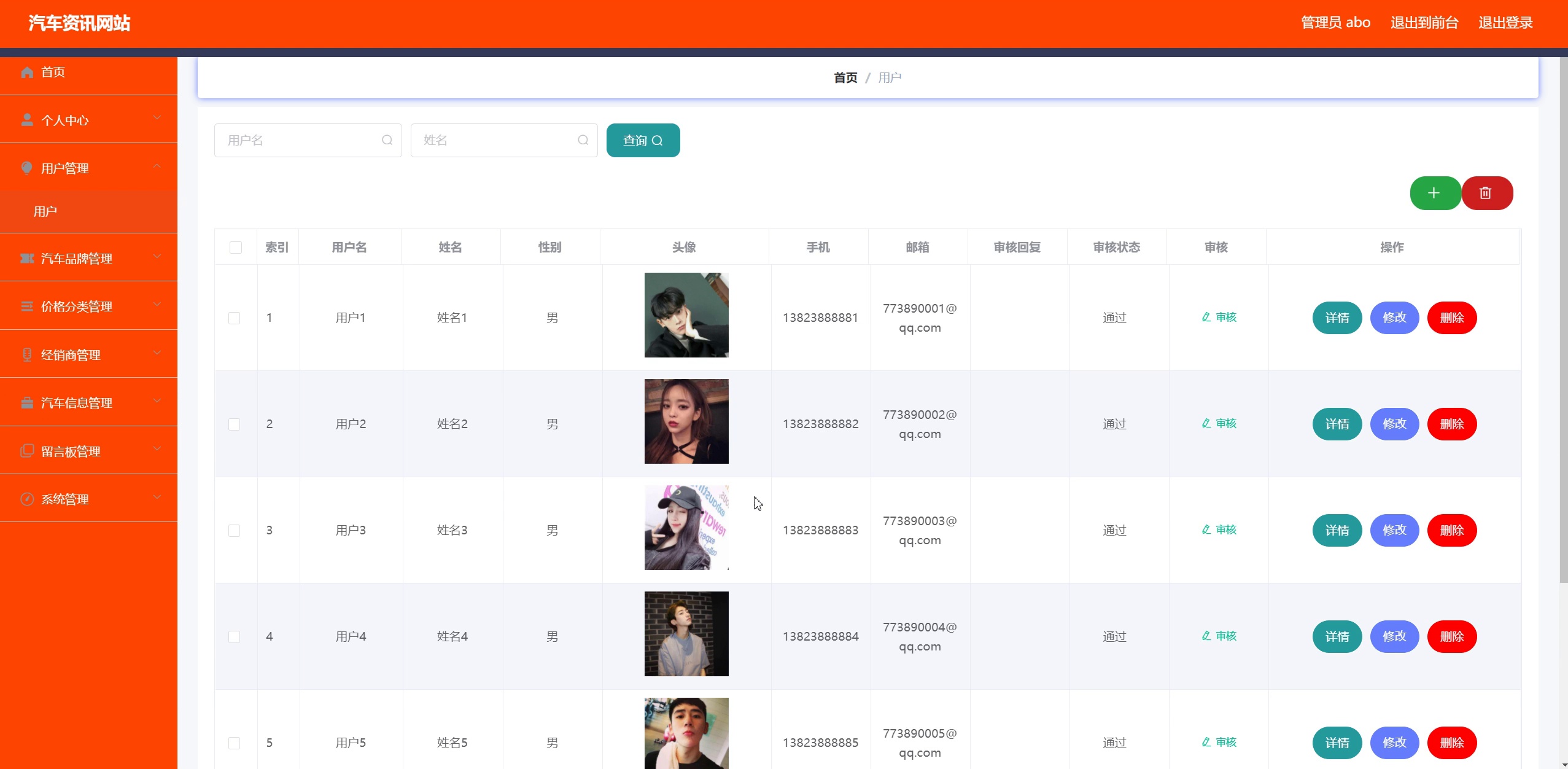The width and height of the screenshot is (1568, 769).
Task: Open 个人中心 in the sidebar
Action: click(88, 120)
